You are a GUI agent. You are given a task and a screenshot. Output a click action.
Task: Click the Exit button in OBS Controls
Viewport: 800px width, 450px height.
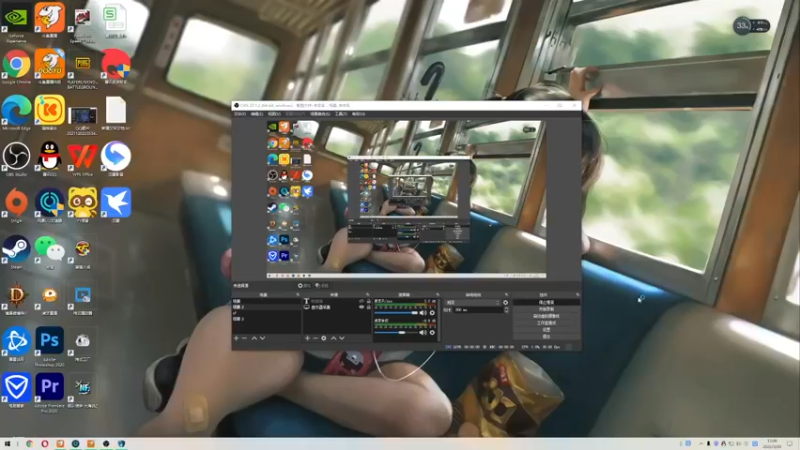click(x=546, y=336)
